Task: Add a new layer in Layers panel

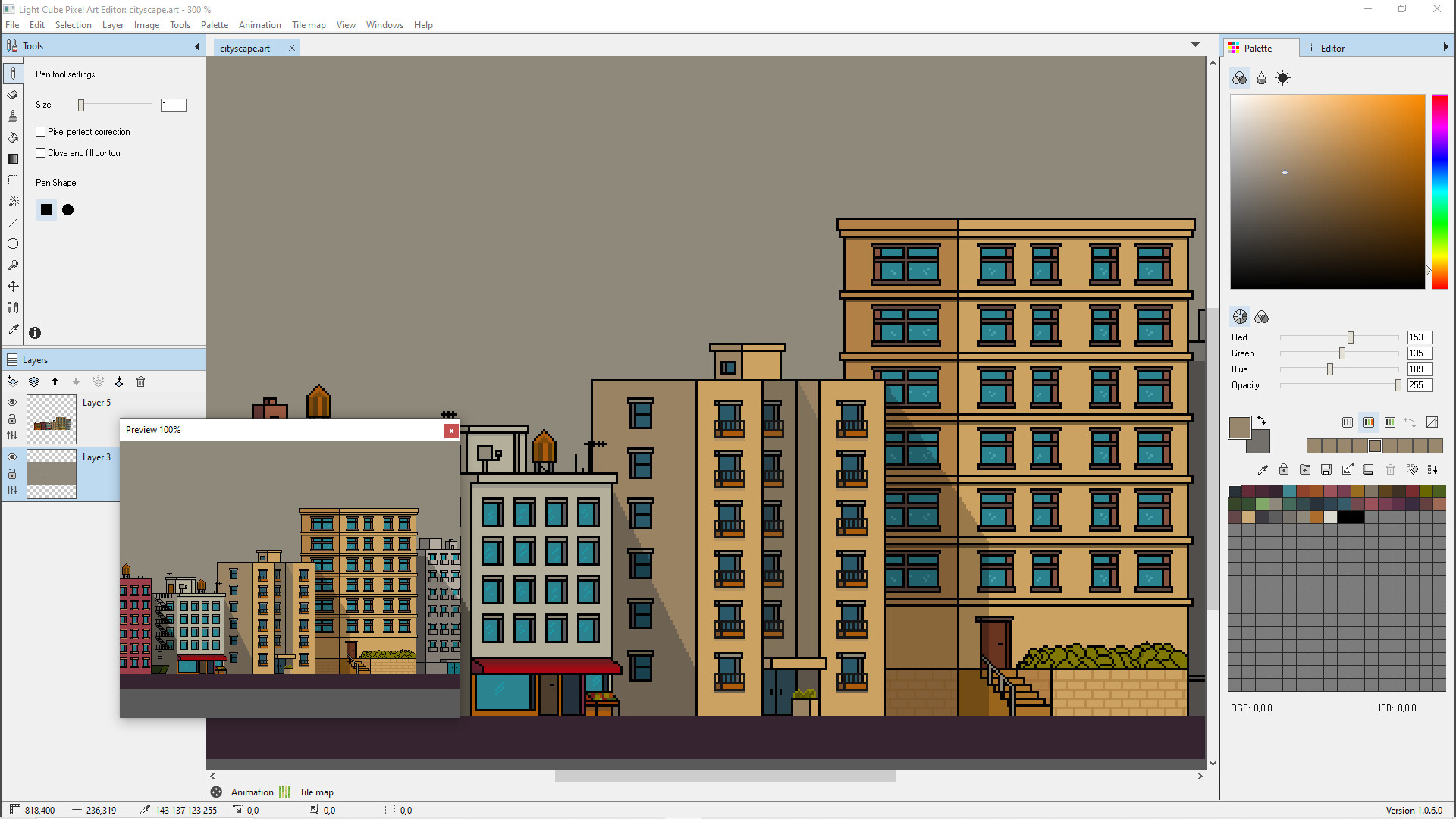Action: pos(12,381)
